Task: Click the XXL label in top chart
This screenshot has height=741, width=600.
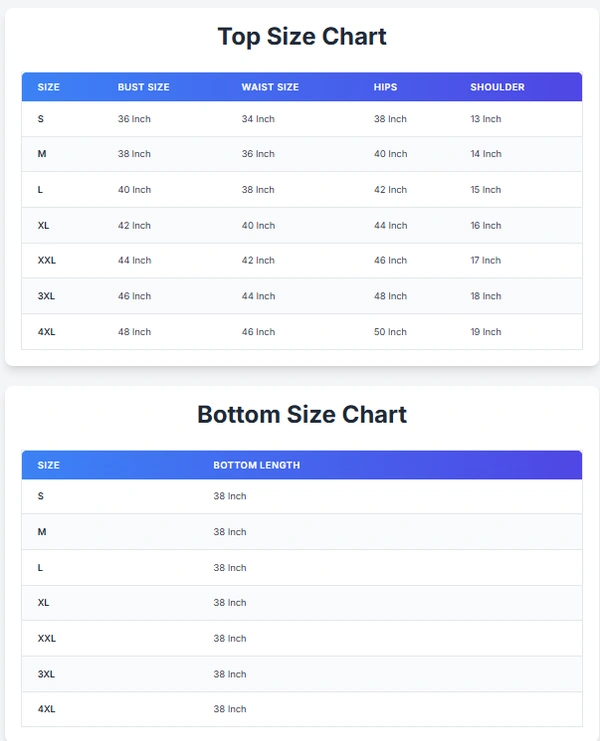Action: (47, 261)
